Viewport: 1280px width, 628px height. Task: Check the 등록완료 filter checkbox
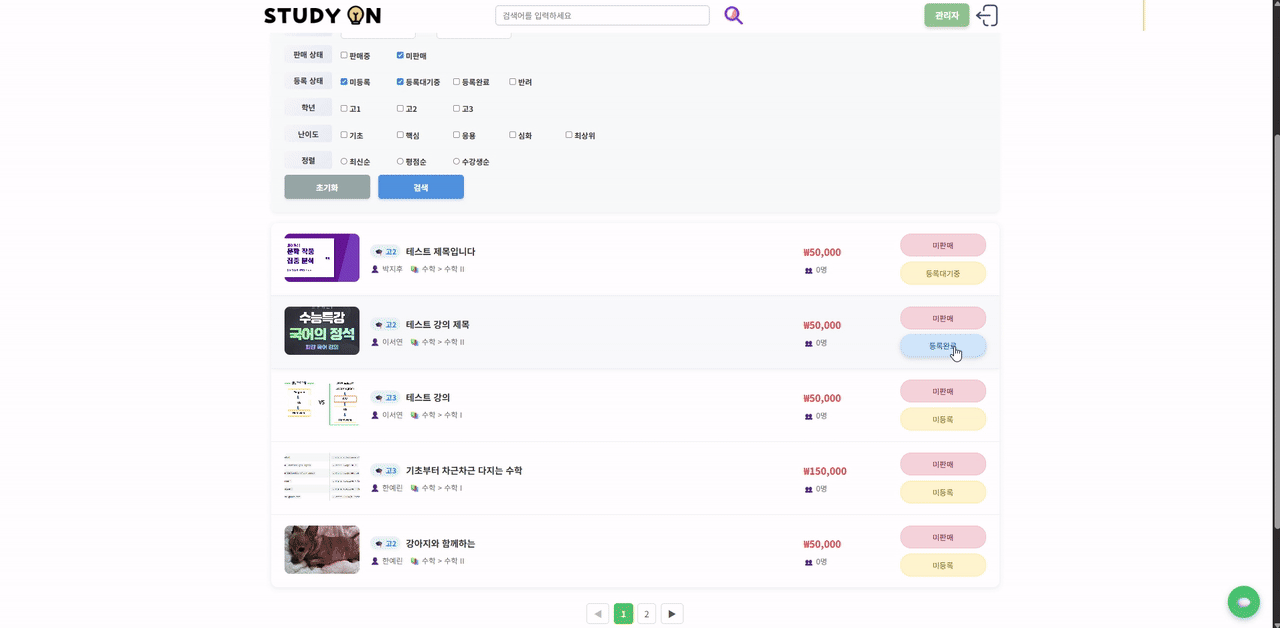[456, 82]
